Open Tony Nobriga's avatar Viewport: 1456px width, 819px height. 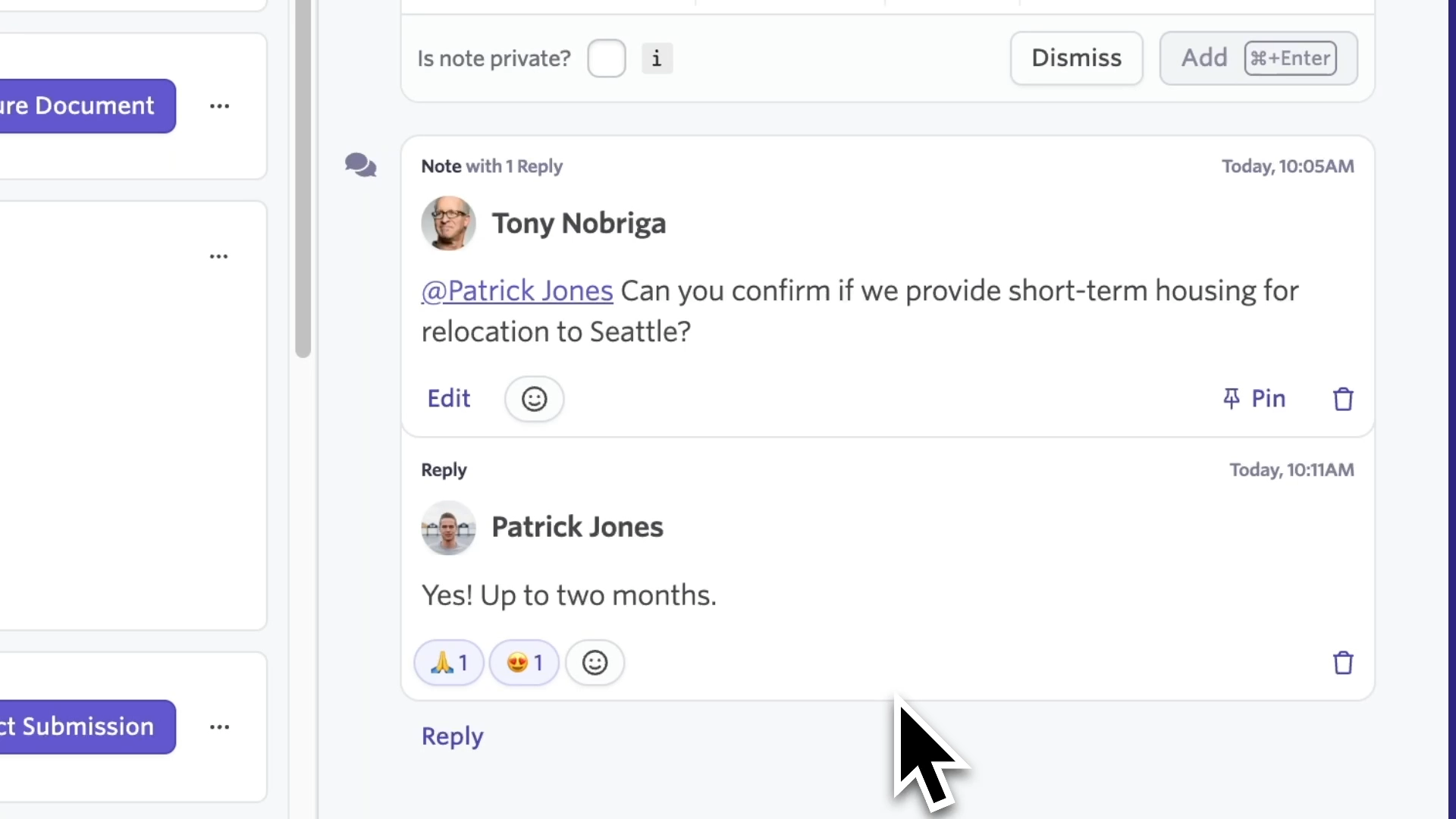pos(448,224)
